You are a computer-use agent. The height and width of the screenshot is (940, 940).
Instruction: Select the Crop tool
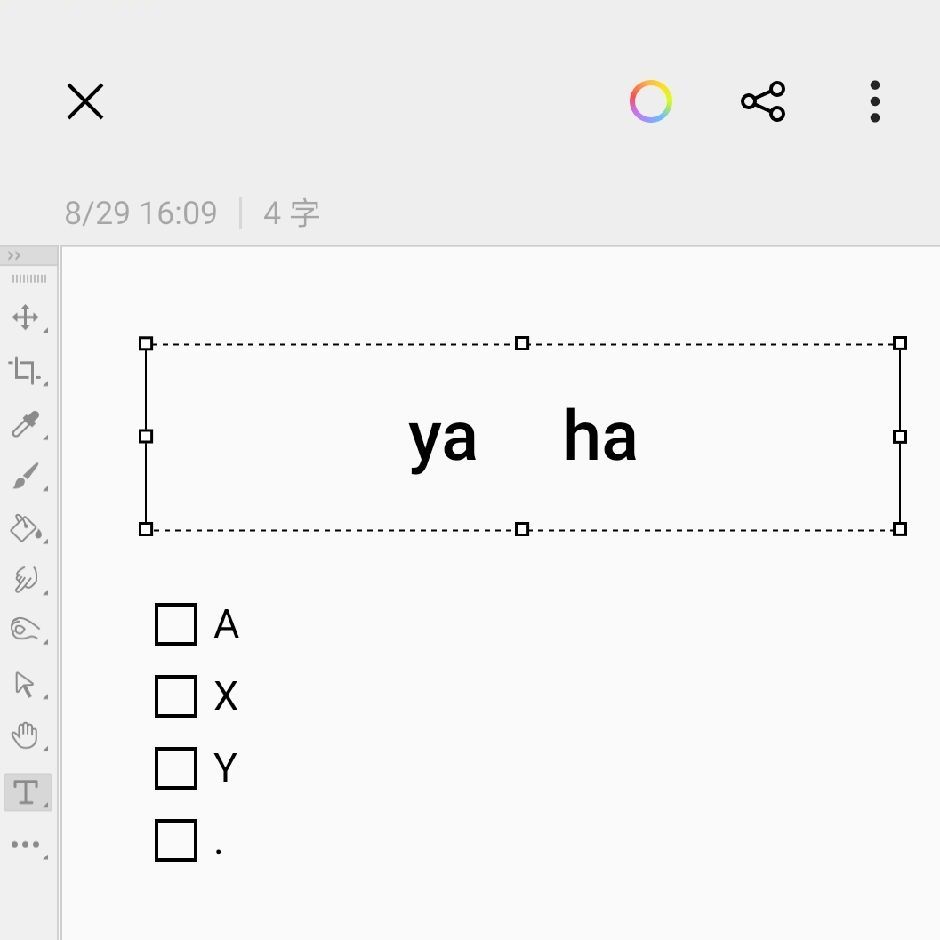pos(25,372)
